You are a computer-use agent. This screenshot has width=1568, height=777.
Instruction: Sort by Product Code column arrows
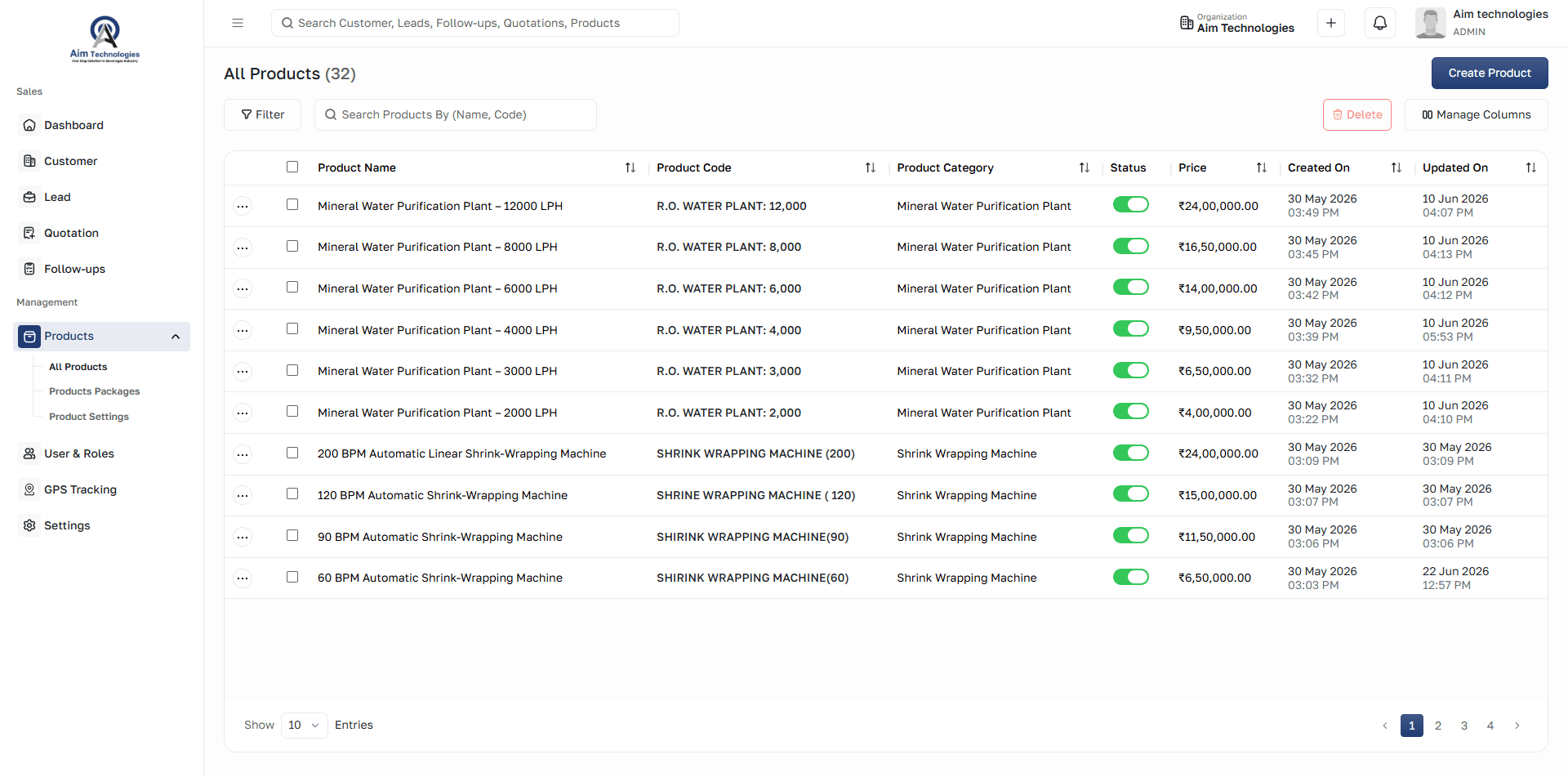coord(871,167)
